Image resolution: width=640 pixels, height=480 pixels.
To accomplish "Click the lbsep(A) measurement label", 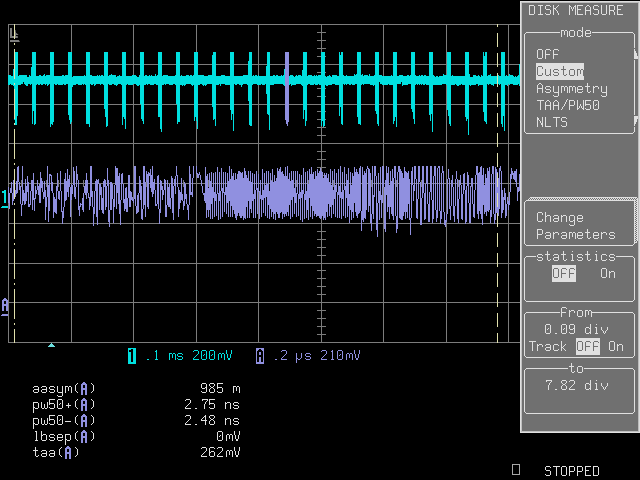I will coord(64,436).
